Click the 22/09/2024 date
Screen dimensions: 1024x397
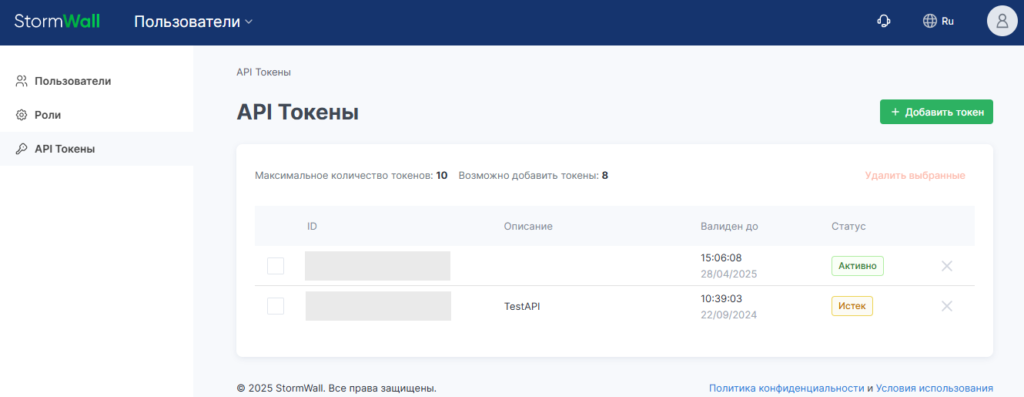click(x=729, y=315)
